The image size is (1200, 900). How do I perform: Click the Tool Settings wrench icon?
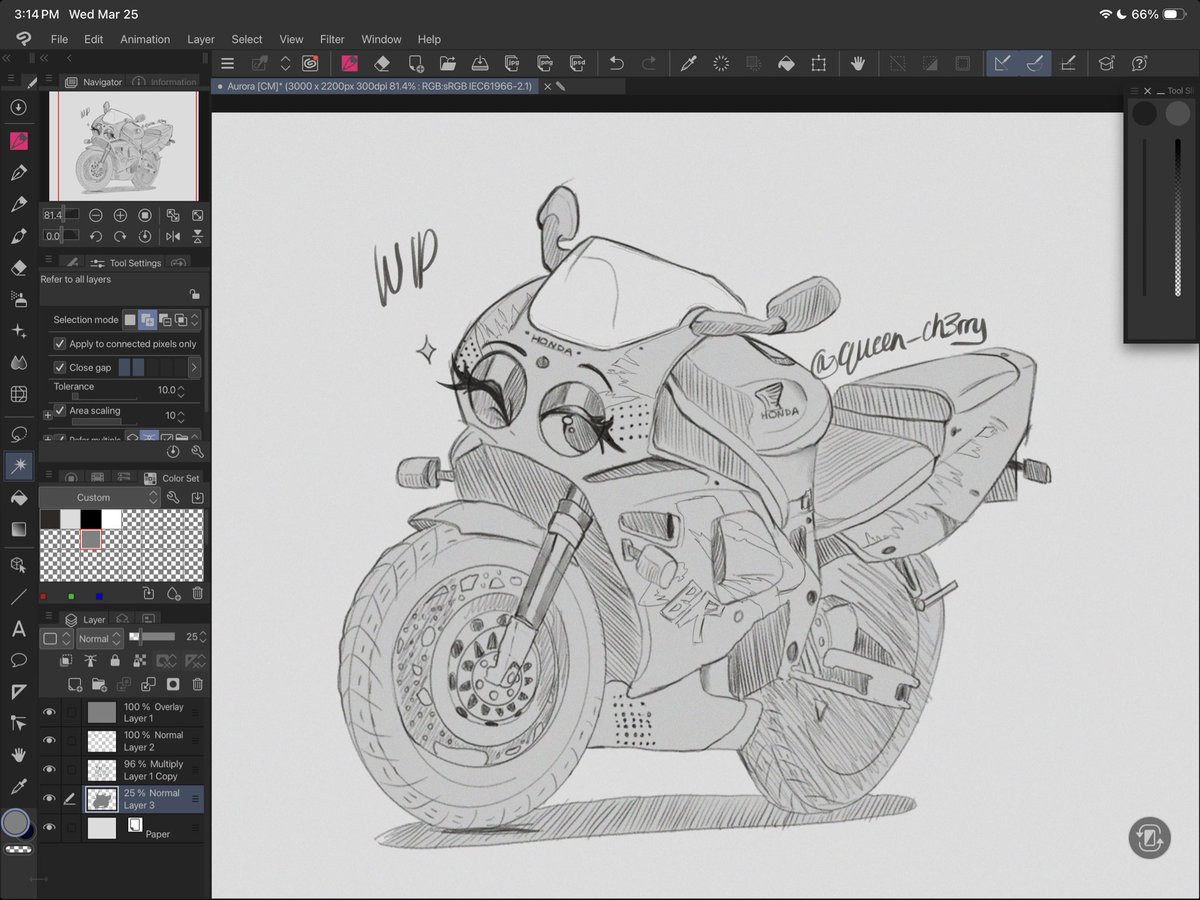pyautogui.click(x=196, y=452)
